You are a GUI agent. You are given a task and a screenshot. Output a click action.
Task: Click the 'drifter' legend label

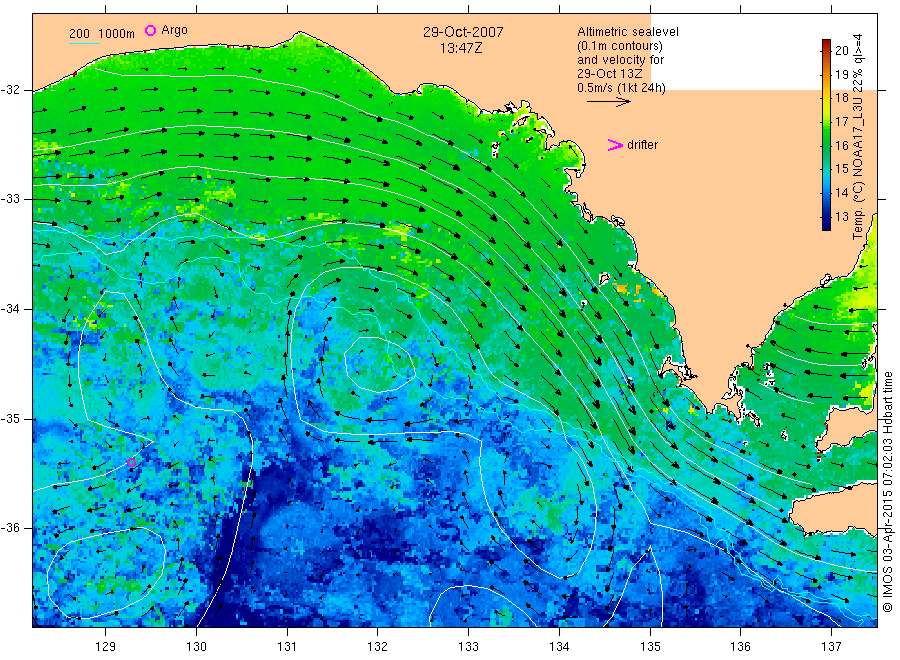[x=642, y=145]
